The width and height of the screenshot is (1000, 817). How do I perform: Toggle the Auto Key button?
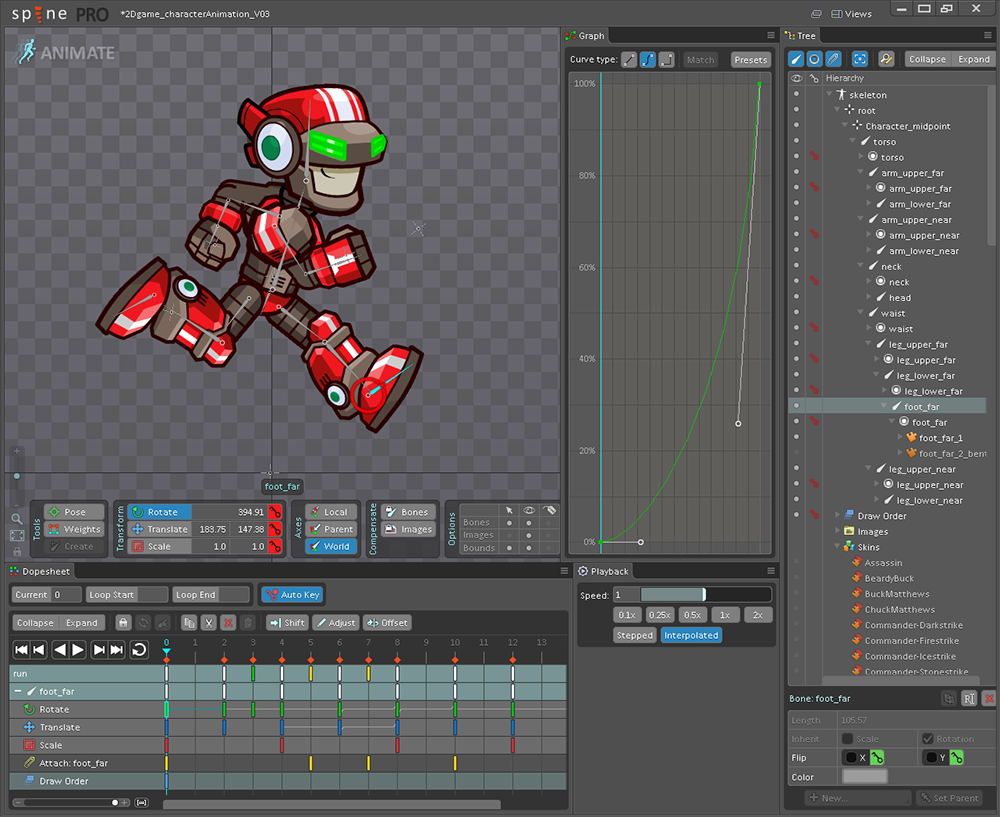291,595
